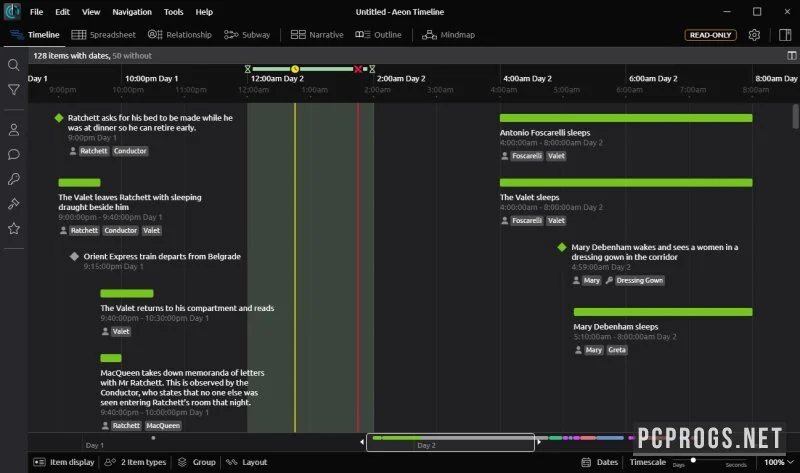
Task: Open the Layout options
Action: (x=247, y=462)
